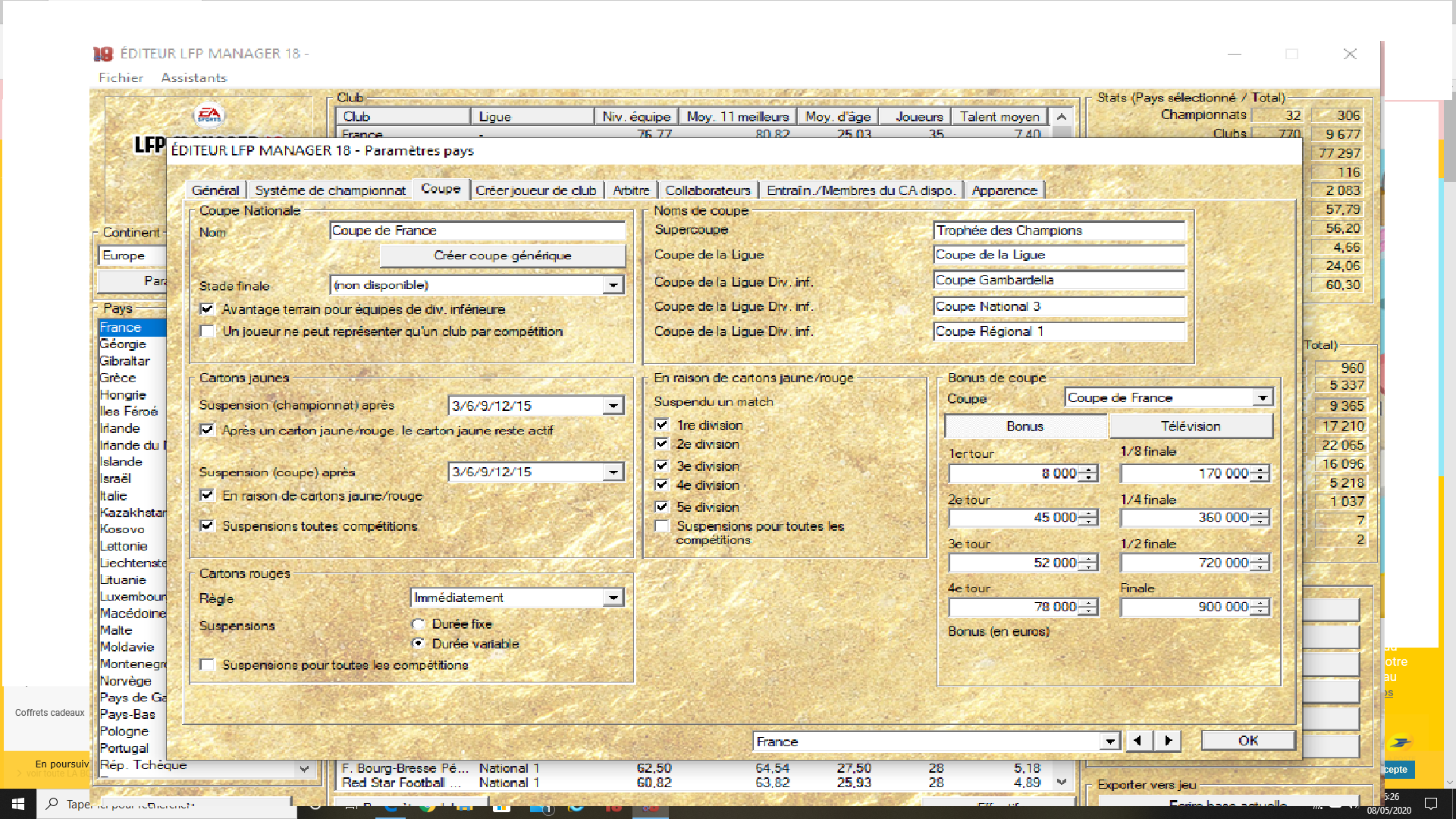The image size is (1456, 819).
Task: Open the Bonus de coupe Coupe dropdown
Action: [1262, 397]
